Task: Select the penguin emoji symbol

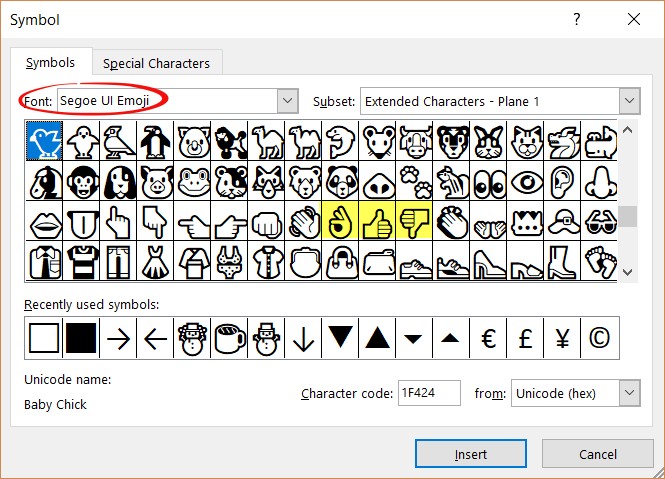Action: (x=156, y=141)
